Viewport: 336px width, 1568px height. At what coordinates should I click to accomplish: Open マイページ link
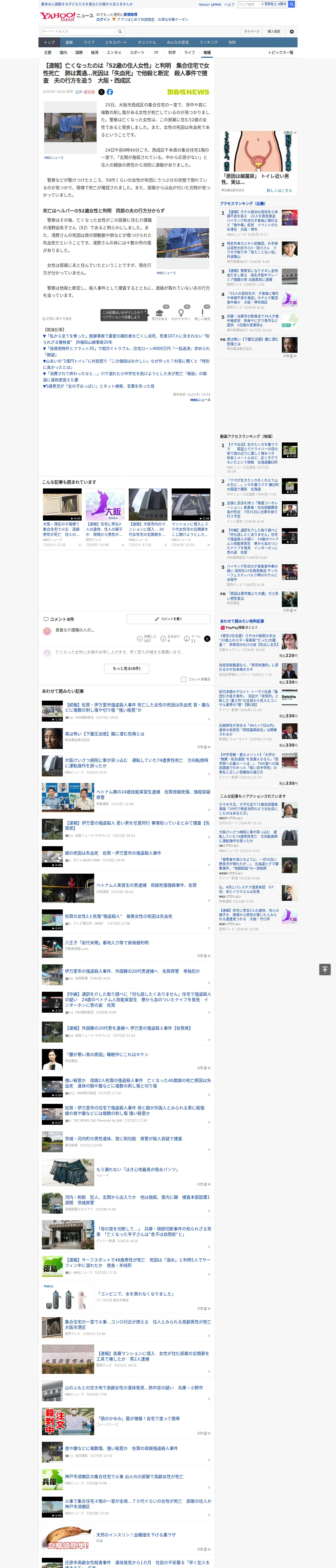(252, 32)
